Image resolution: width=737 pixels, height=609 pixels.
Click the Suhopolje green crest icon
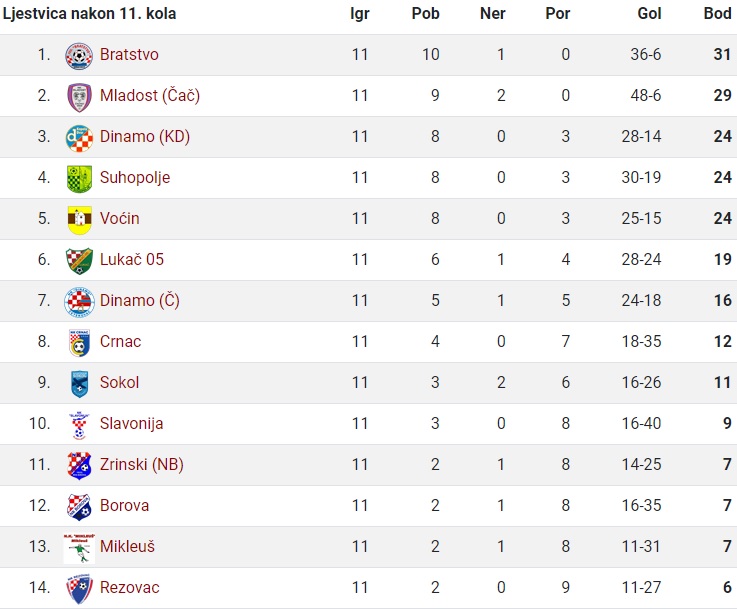[79, 179]
